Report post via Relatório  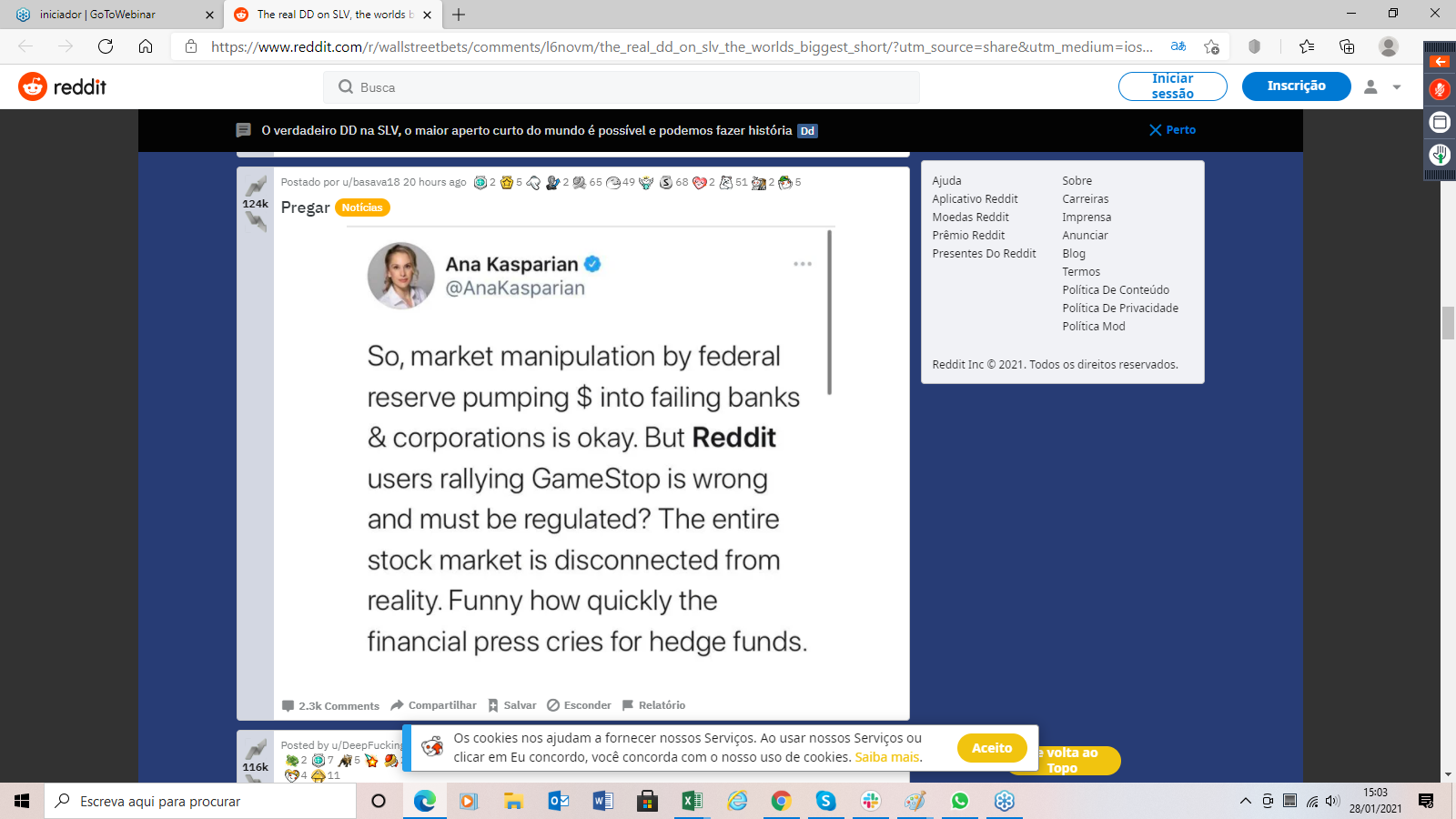[x=653, y=705]
